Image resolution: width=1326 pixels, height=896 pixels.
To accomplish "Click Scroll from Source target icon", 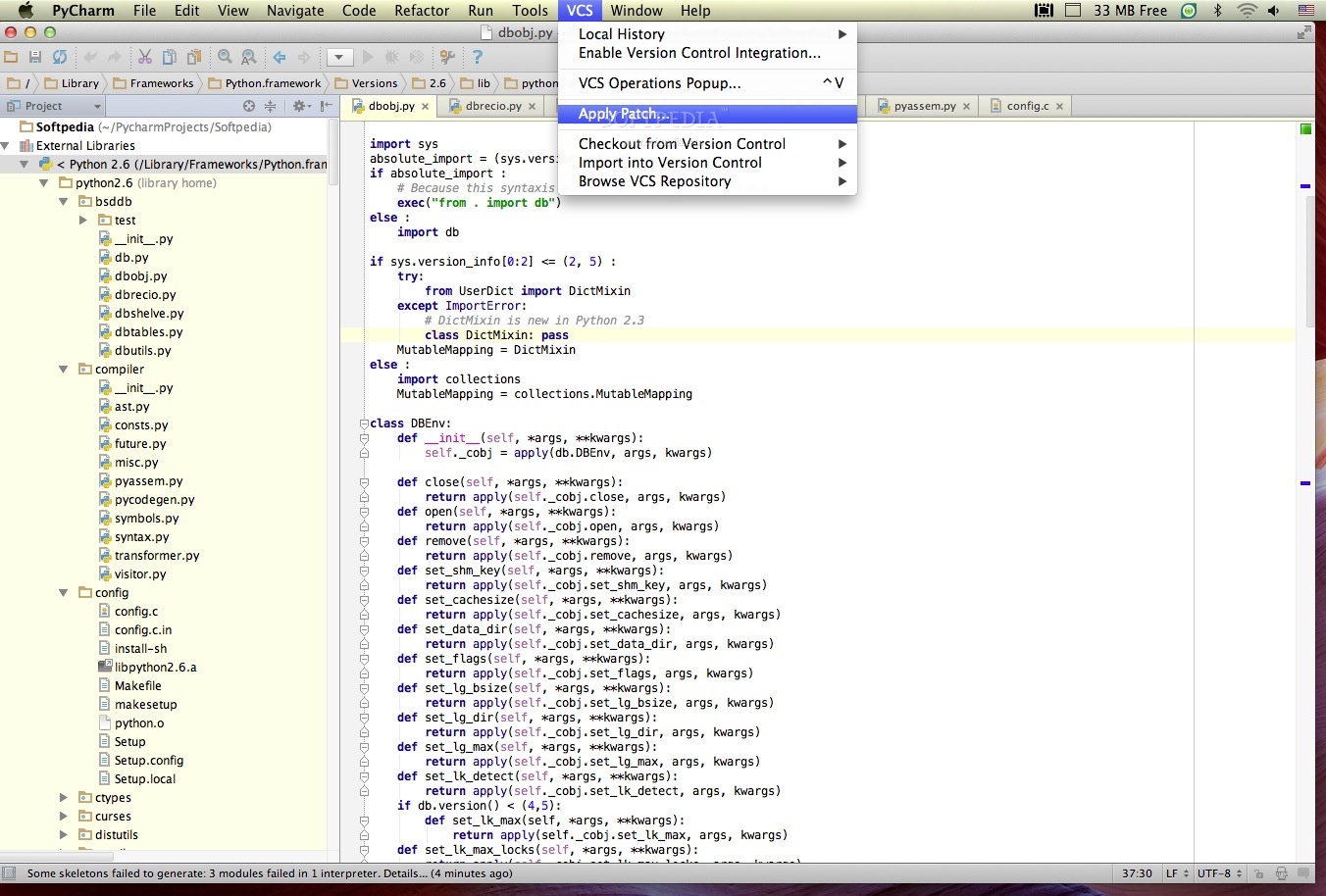I will 249,106.
